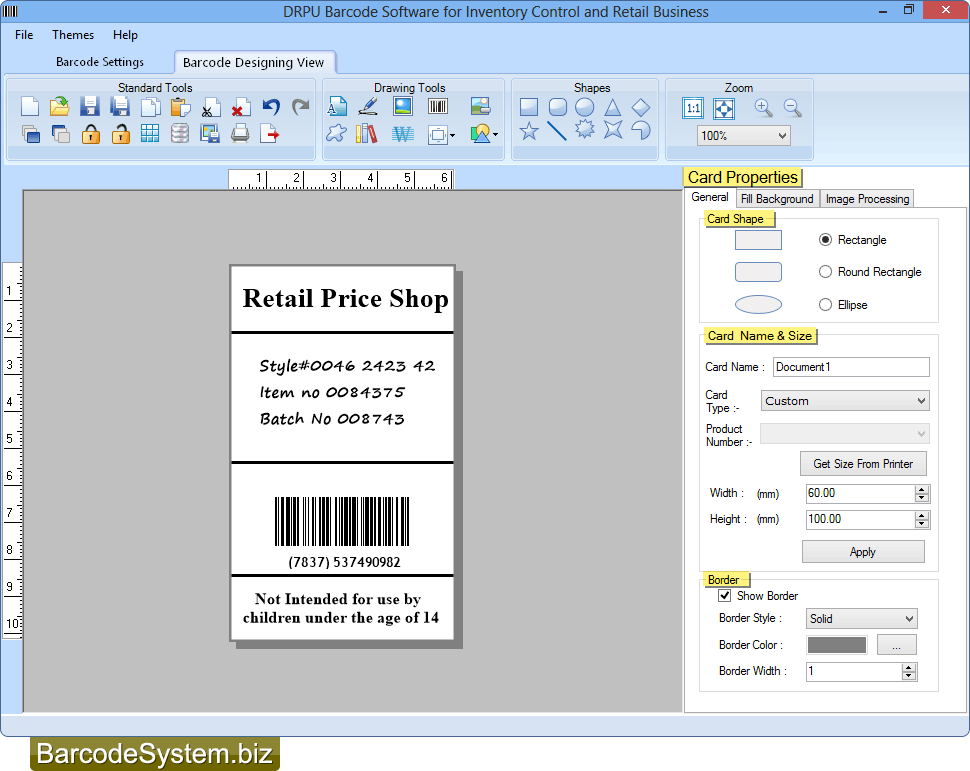
Task: Switch to Fill Background tab
Action: tap(777, 199)
